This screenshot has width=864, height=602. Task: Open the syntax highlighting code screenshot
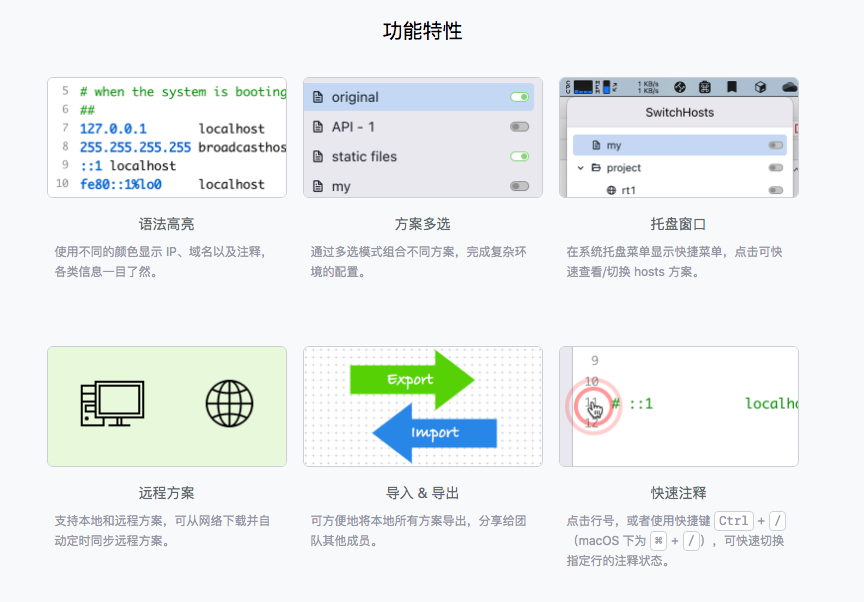pos(167,137)
